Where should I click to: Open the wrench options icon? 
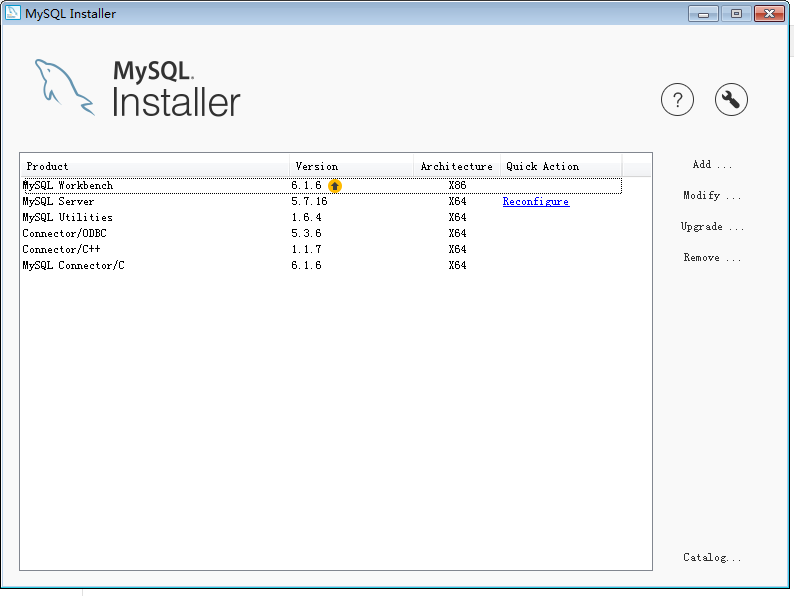pos(731,100)
